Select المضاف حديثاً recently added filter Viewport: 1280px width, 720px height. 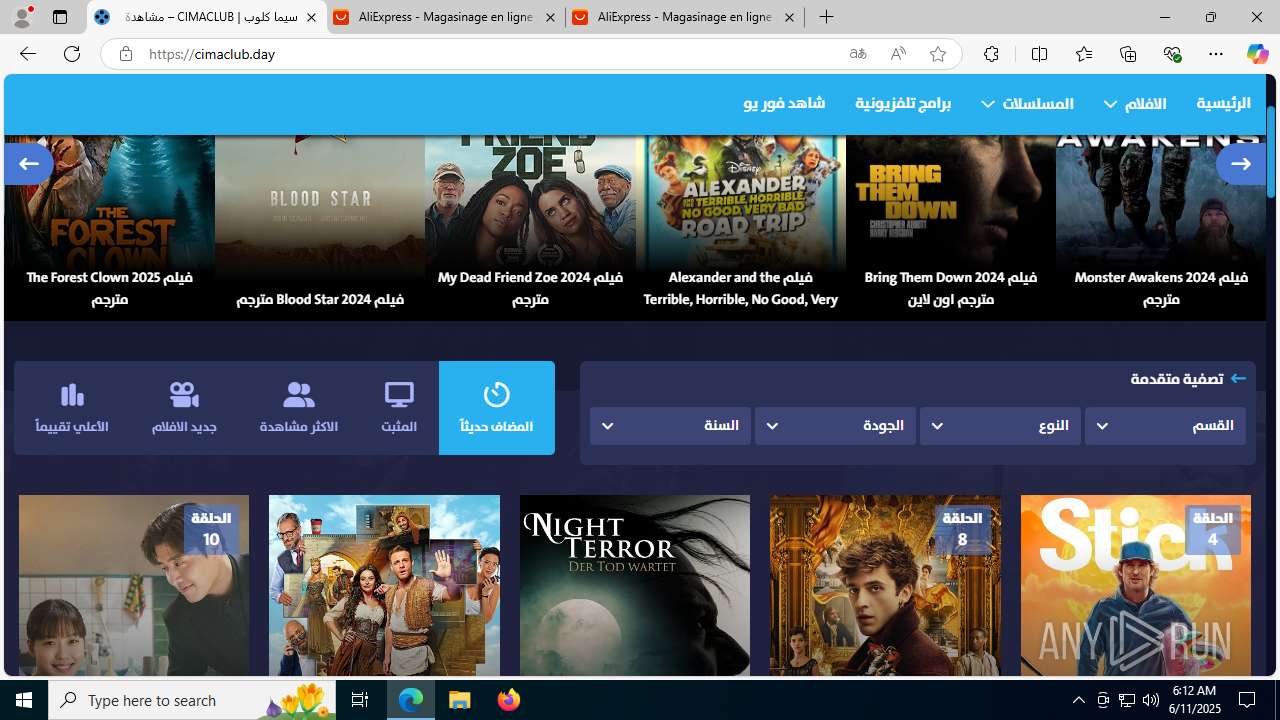click(x=497, y=408)
